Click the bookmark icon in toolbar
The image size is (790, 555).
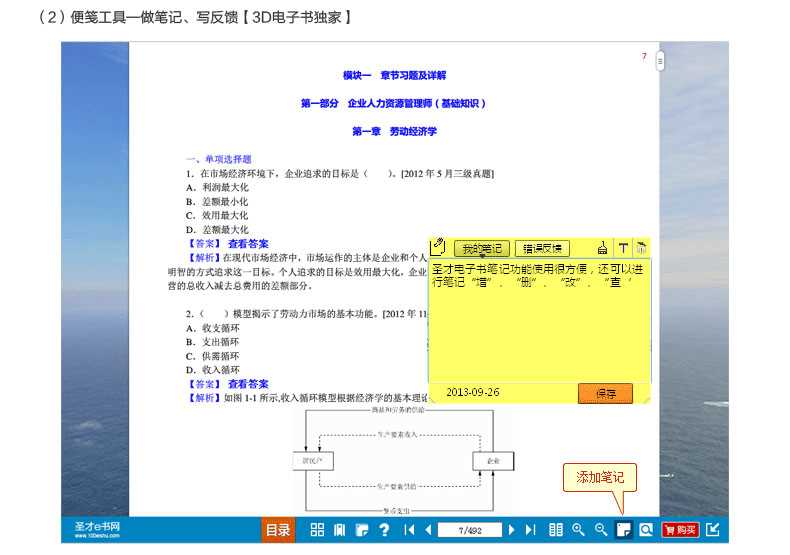(339, 530)
